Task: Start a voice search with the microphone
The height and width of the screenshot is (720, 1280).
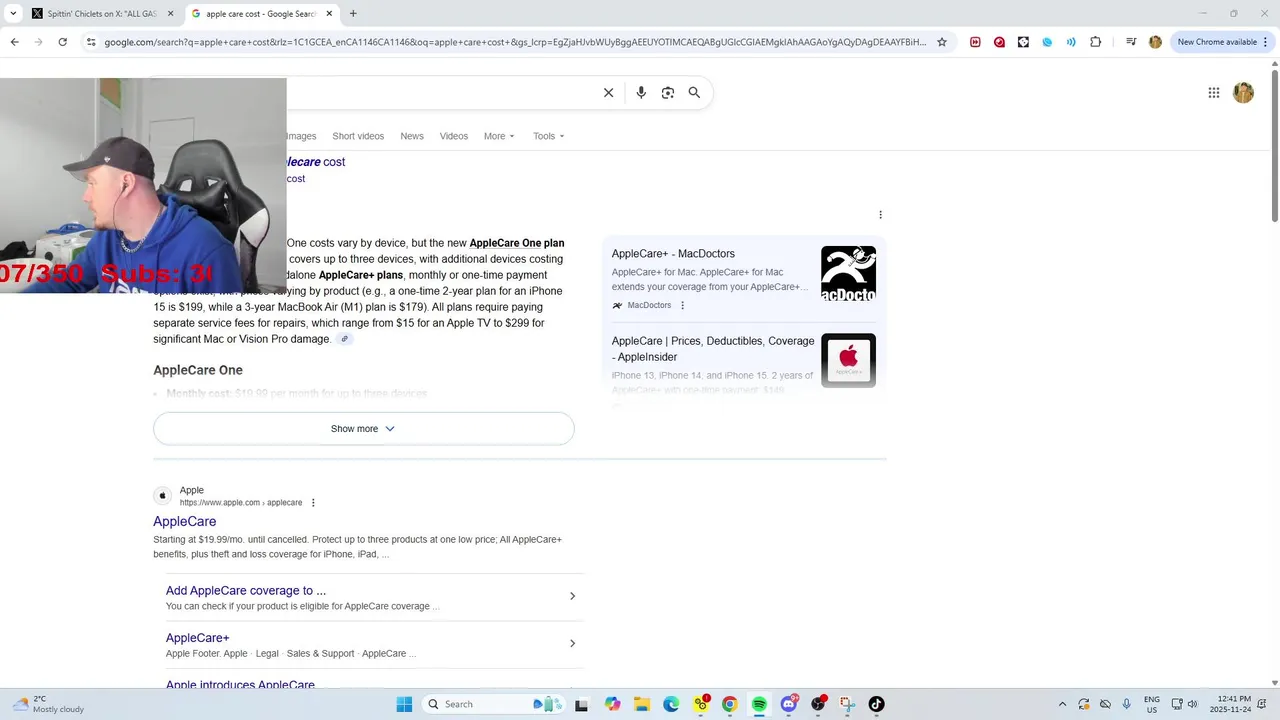Action: [641, 93]
